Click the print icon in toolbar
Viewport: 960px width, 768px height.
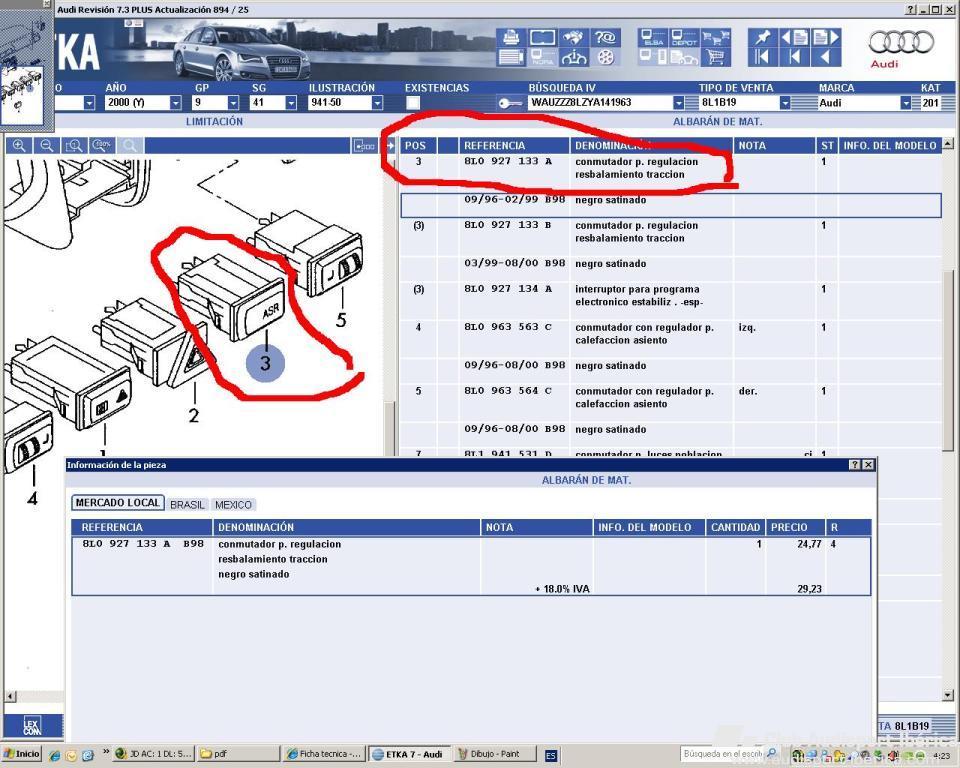511,37
